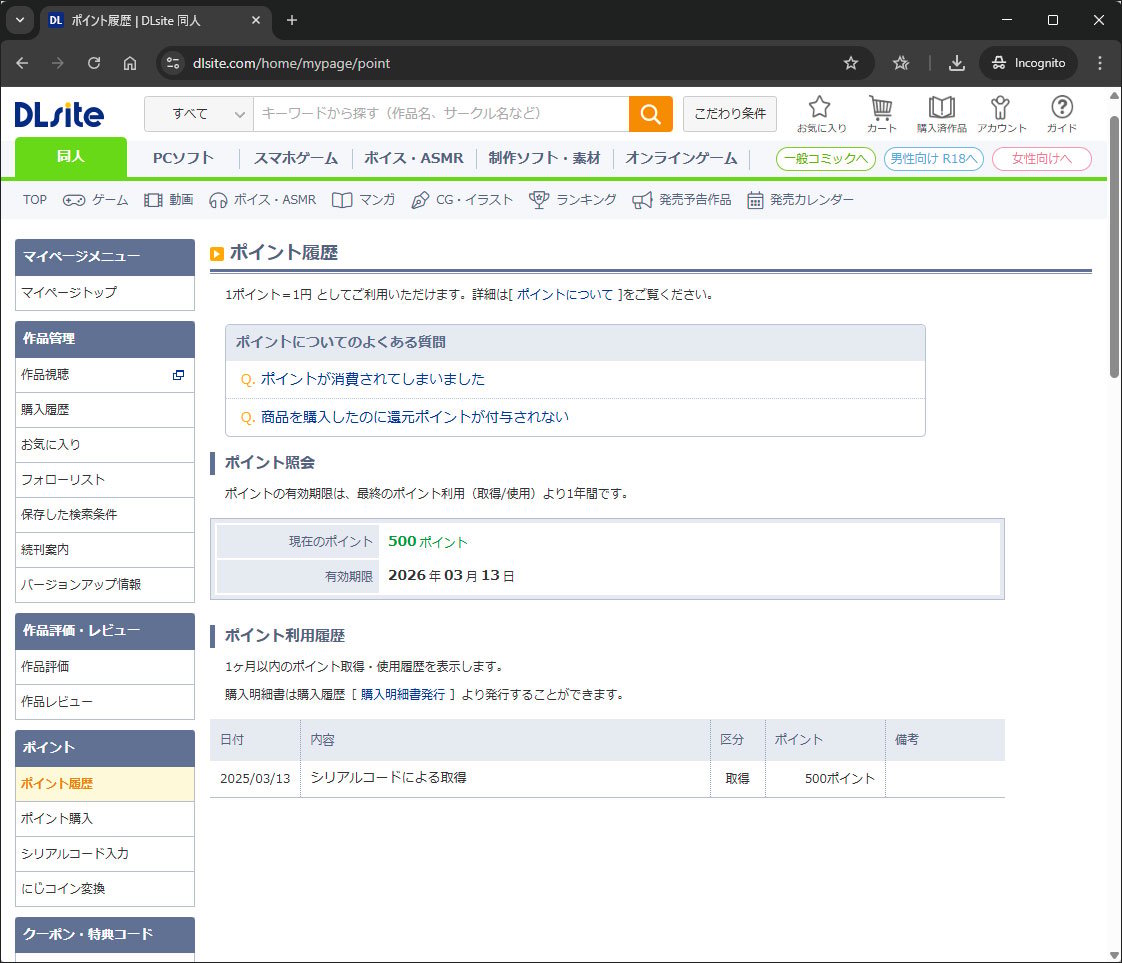Open お気に入り in sidebar menu

104,445
